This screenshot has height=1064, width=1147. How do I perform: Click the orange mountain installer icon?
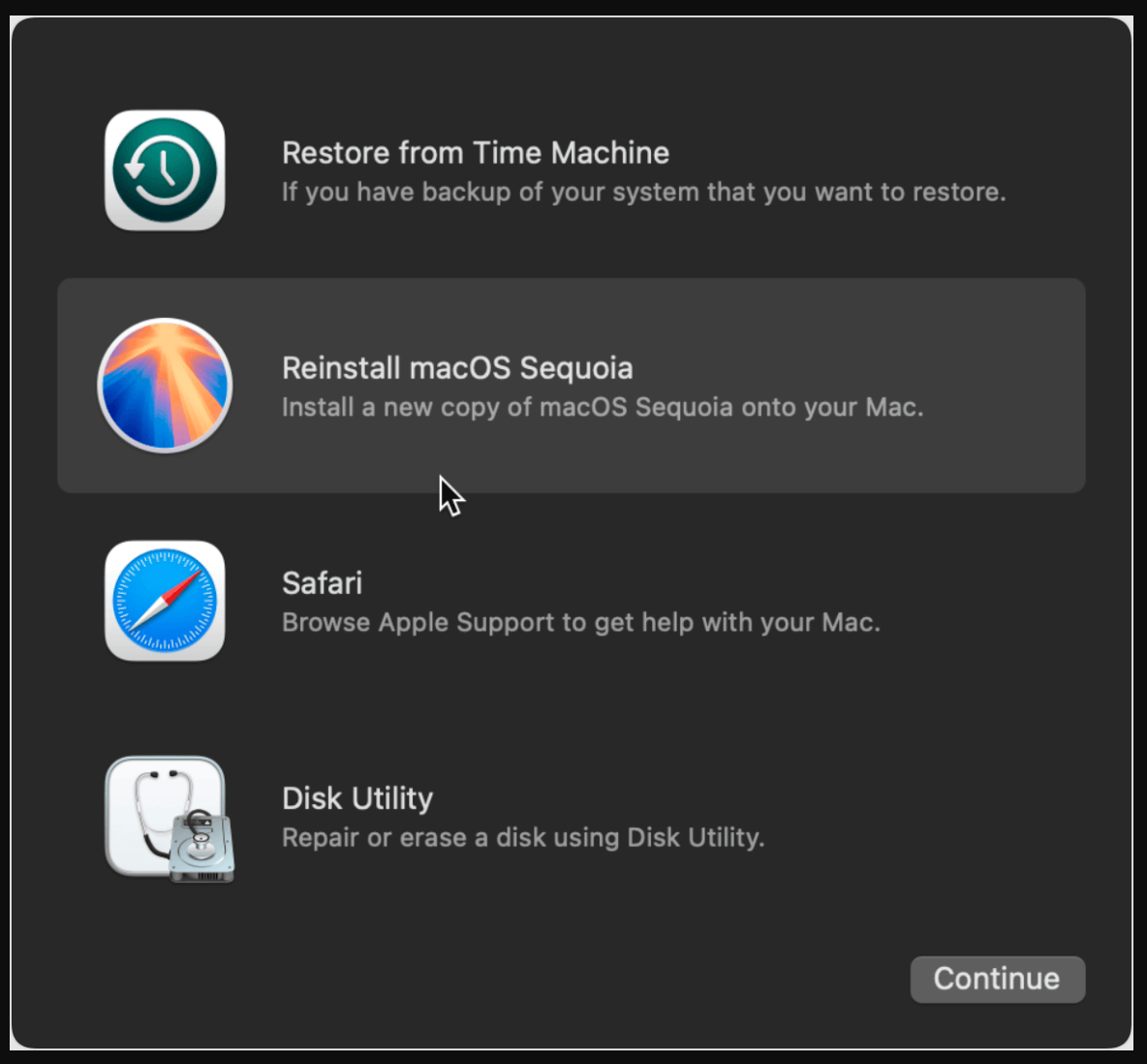[x=165, y=385]
